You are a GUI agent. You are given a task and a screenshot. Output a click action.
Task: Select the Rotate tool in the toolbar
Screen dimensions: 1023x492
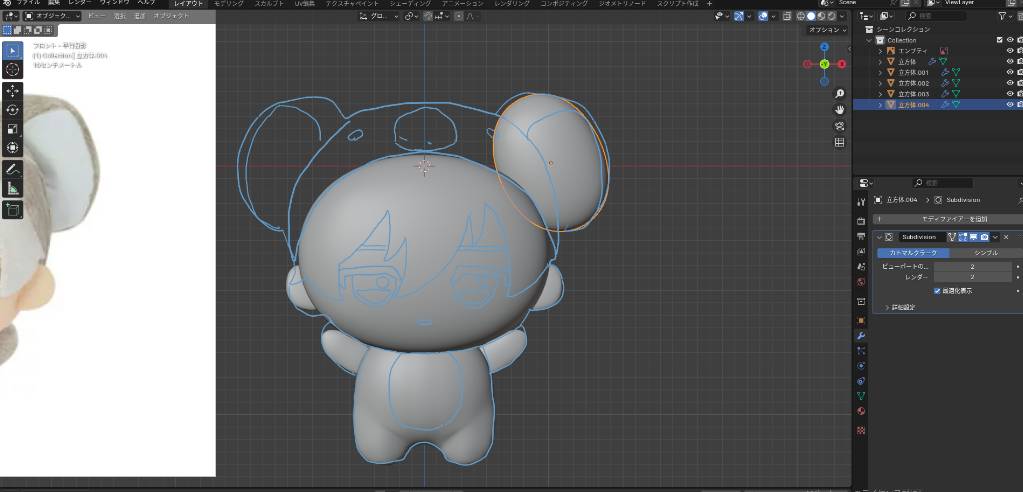(x=13, y=109)
